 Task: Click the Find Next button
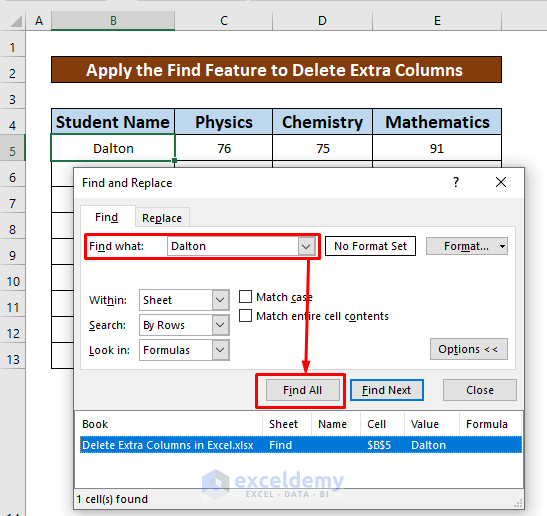[x=387, y=390]
